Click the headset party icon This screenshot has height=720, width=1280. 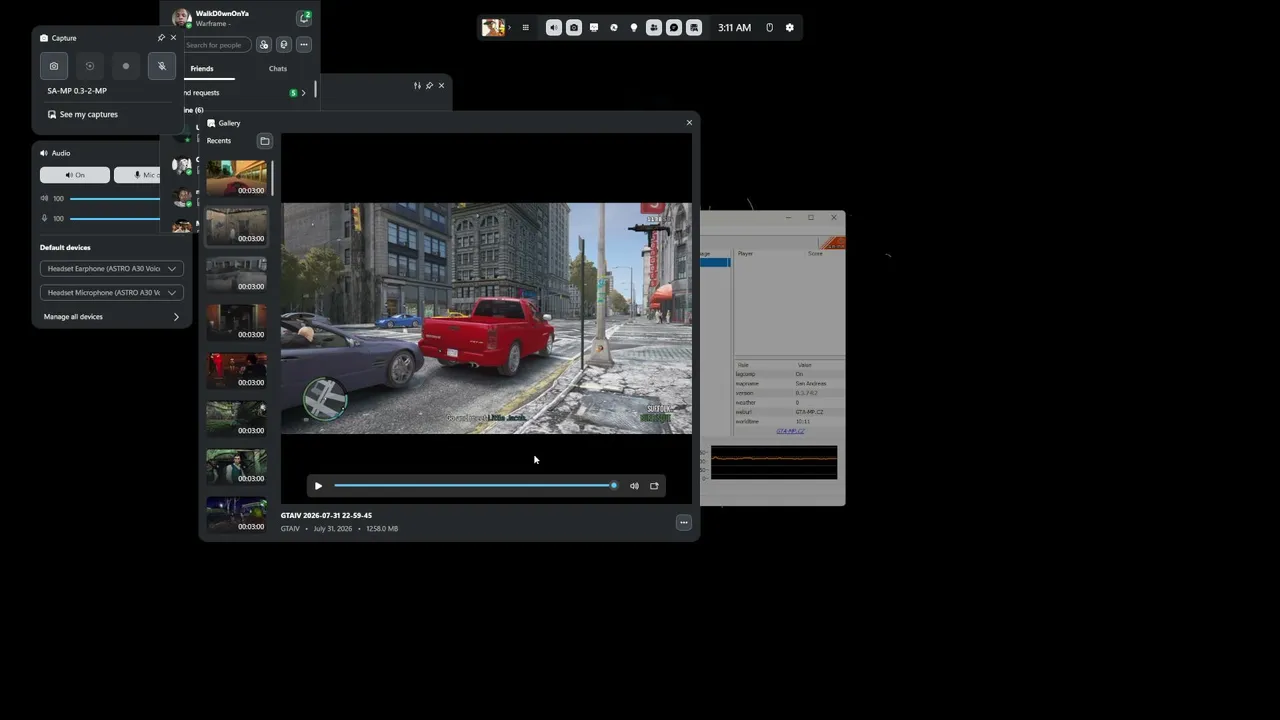click(284, 45)
